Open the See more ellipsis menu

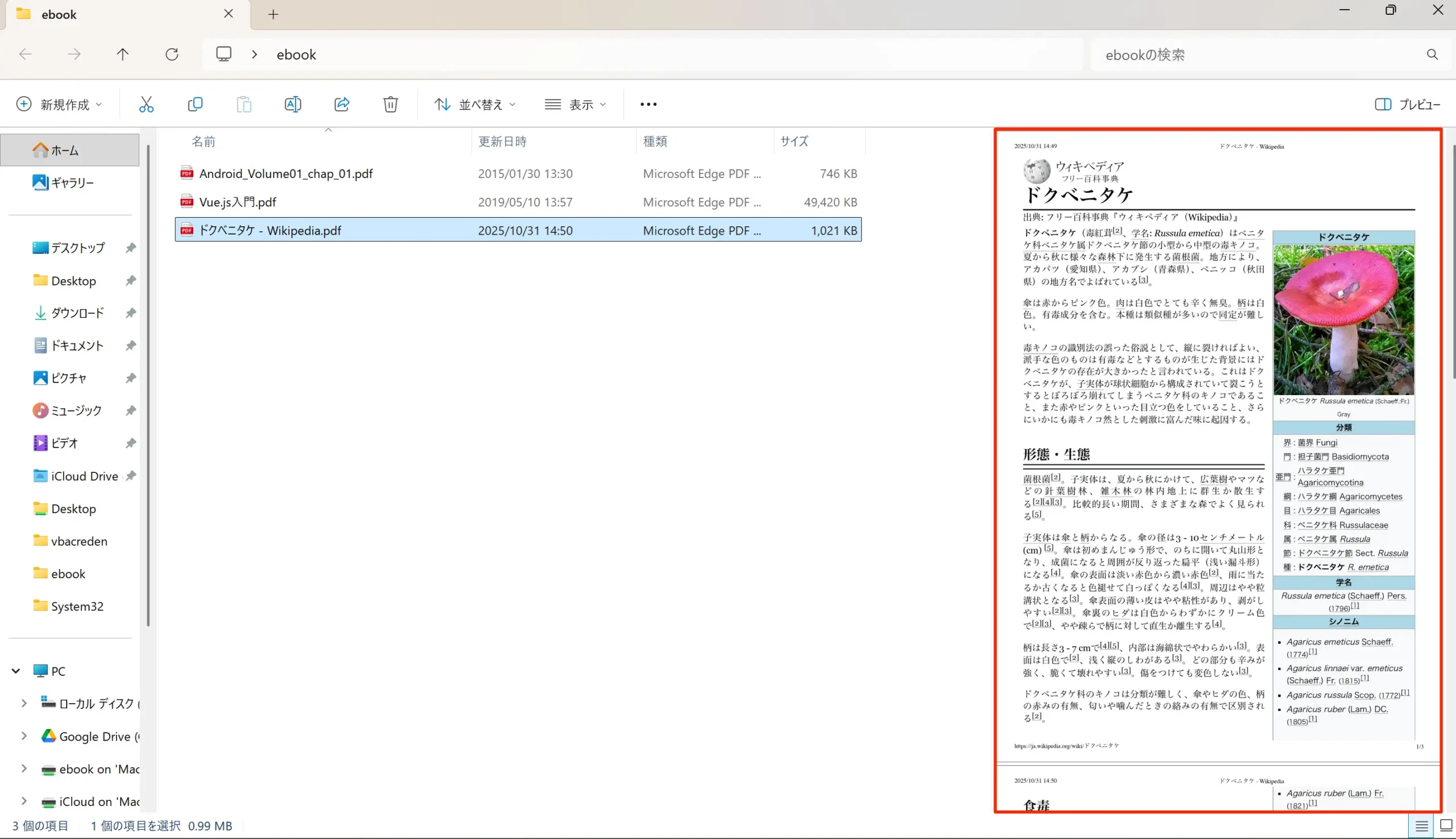pos(648,104)
